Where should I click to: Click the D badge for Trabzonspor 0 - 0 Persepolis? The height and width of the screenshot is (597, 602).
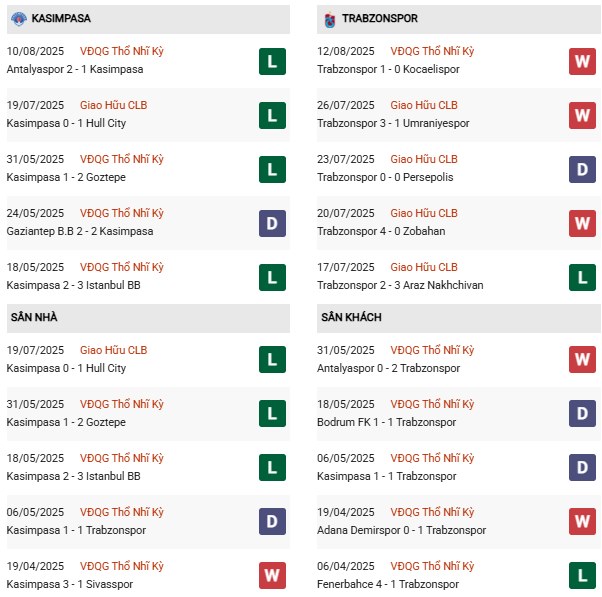[x=583, y=169]
